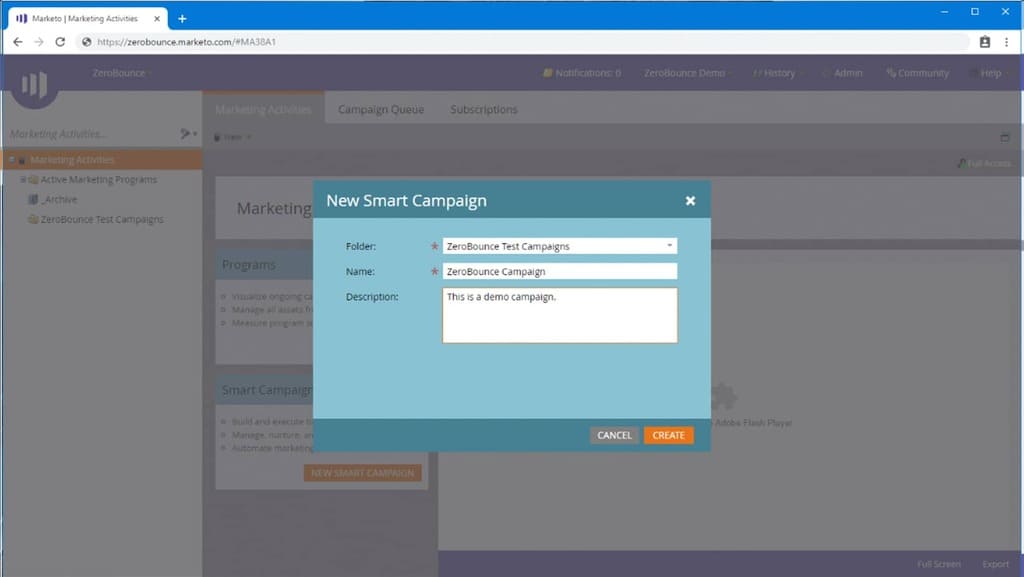Open the History menu
Image resolution: width=1024 pixels, height=577 pixels.
coord(777,73)
